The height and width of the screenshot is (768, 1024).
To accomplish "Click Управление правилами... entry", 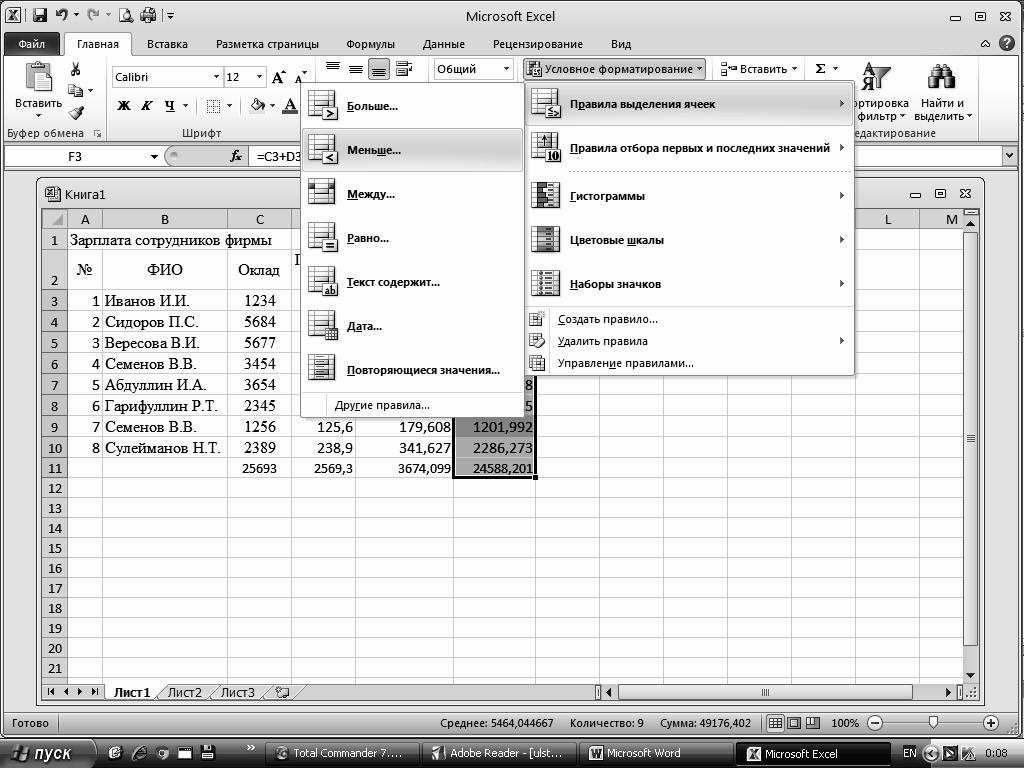I will (690, 363).
